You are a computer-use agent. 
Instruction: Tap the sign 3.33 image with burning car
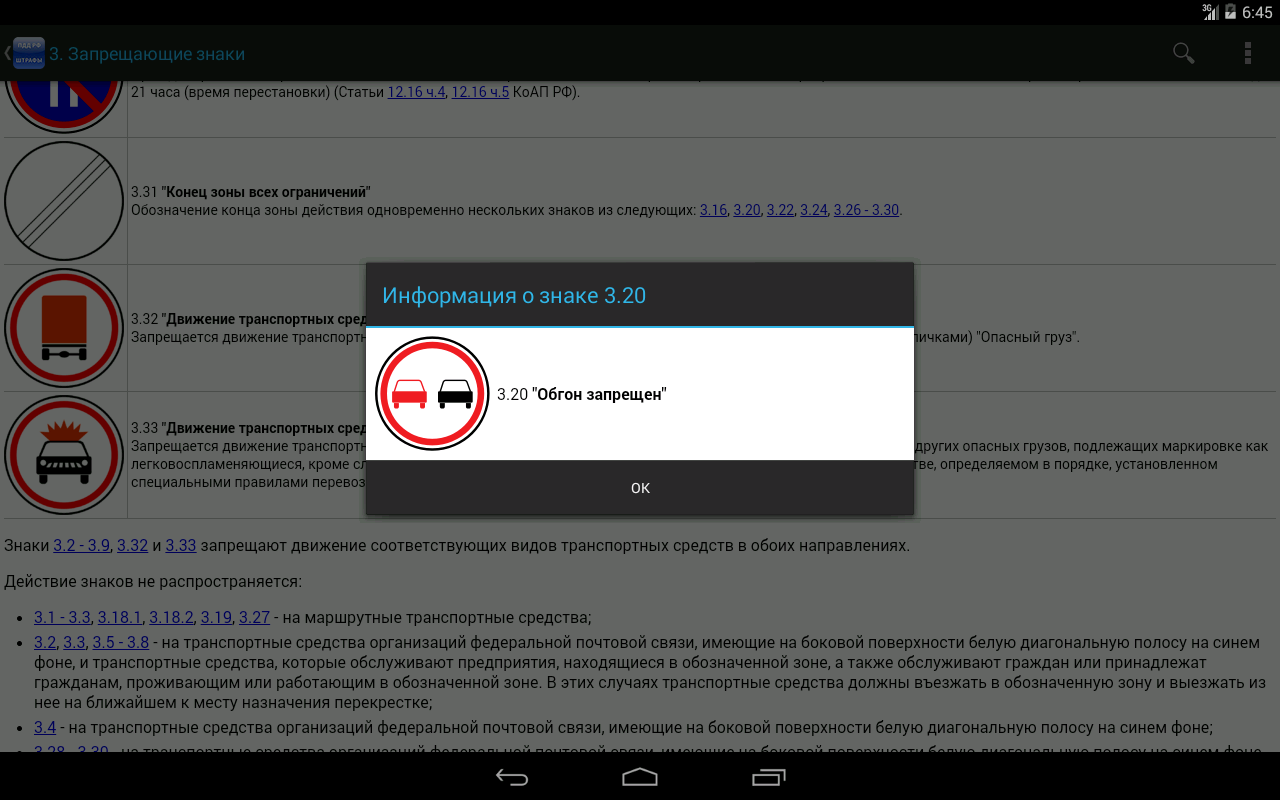click(64, 455)
